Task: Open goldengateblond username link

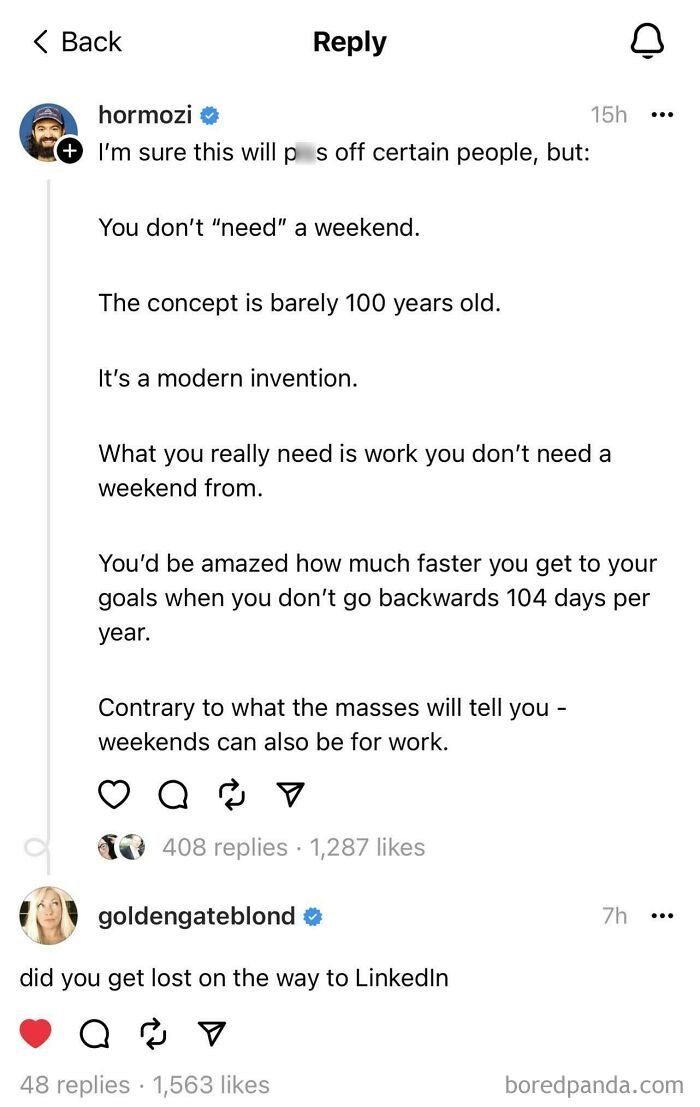Action: 196,916
